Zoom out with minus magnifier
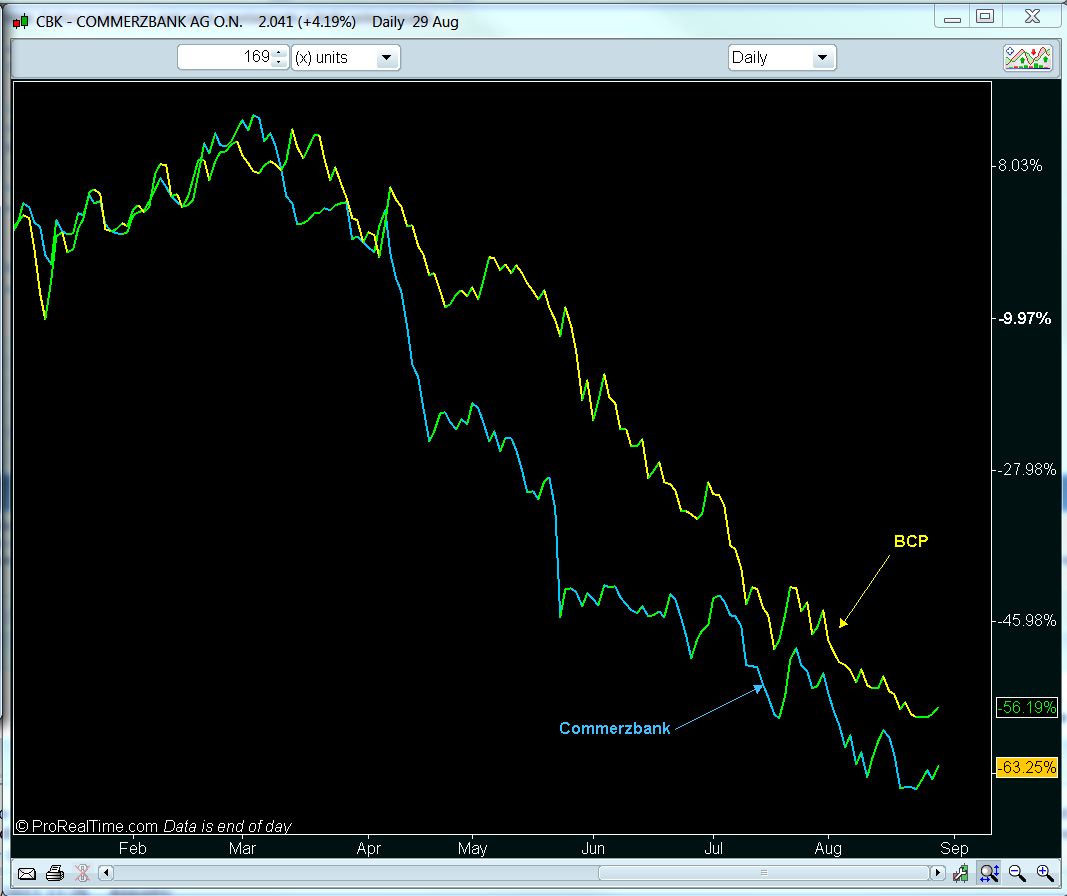 tap(1017, 873)
